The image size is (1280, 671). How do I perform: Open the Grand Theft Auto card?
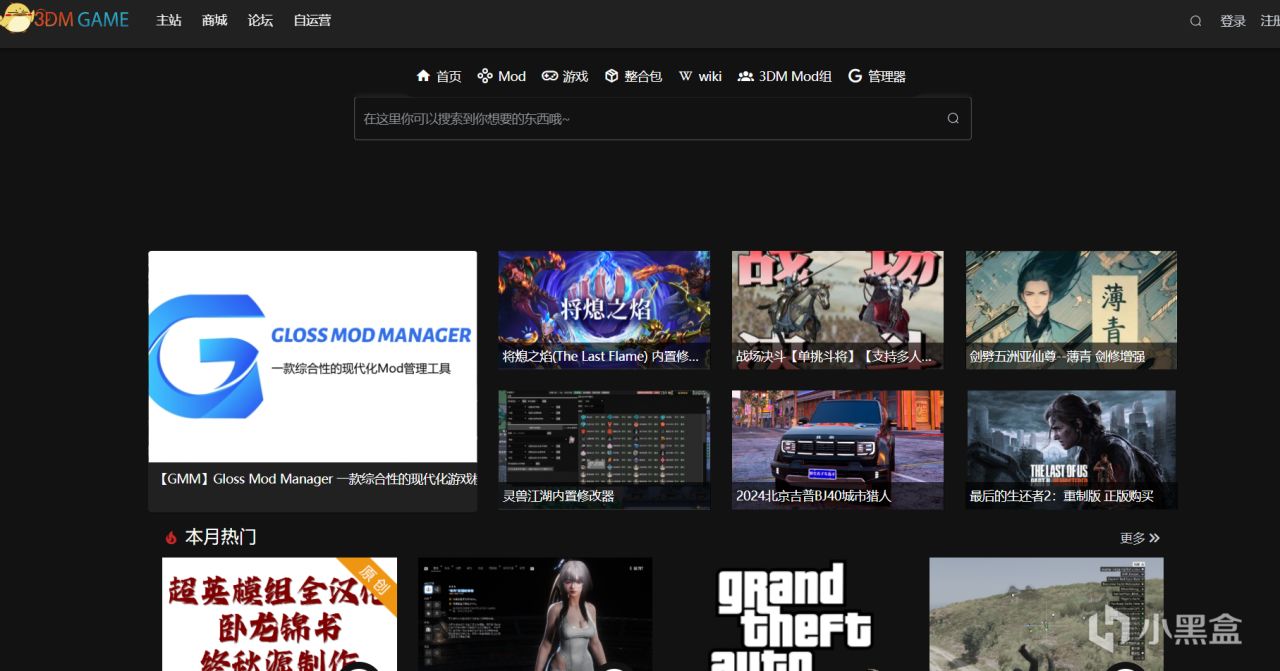click(x=791, y=614)
